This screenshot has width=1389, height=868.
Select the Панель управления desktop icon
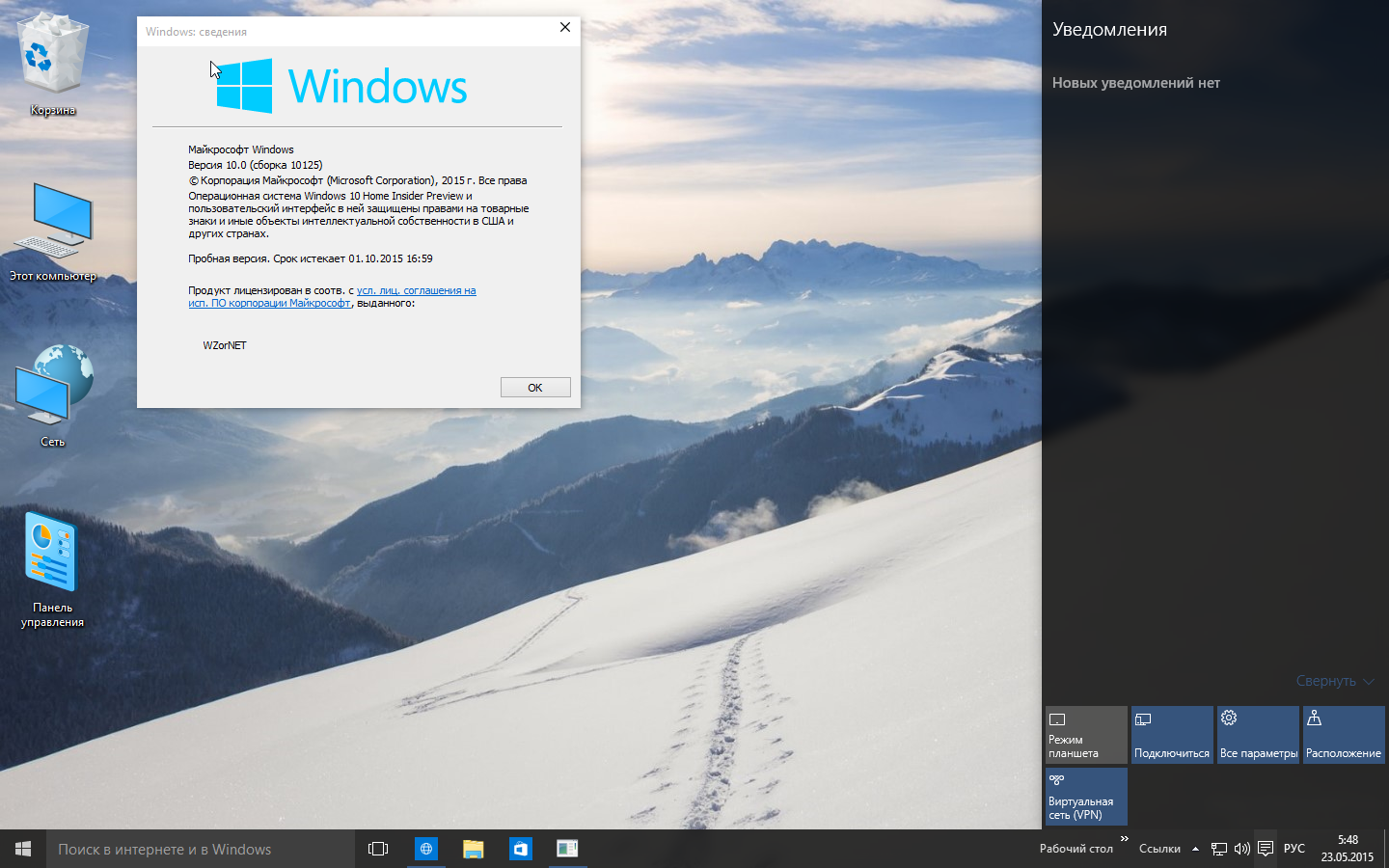[53, 571]
